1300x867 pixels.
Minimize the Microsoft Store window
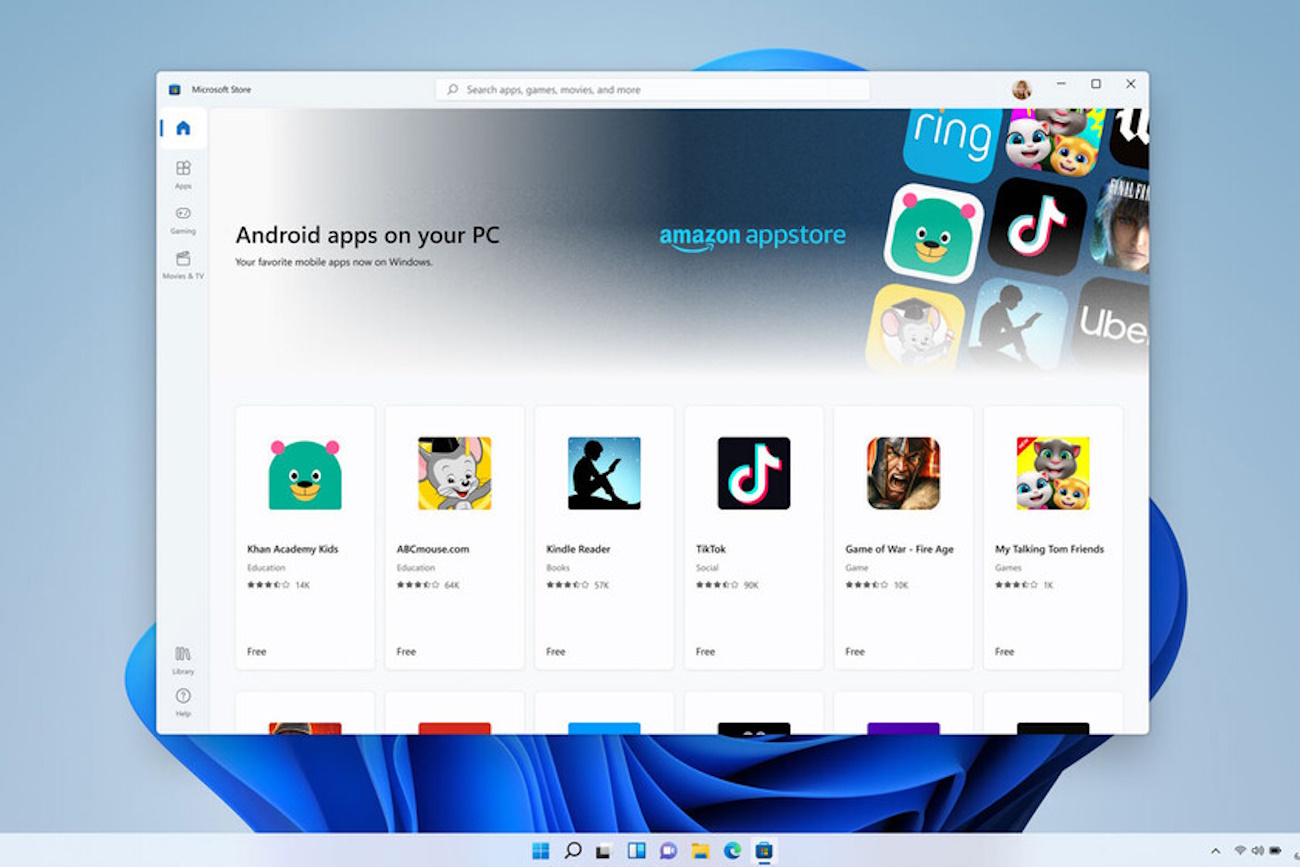coord(1061,84)
